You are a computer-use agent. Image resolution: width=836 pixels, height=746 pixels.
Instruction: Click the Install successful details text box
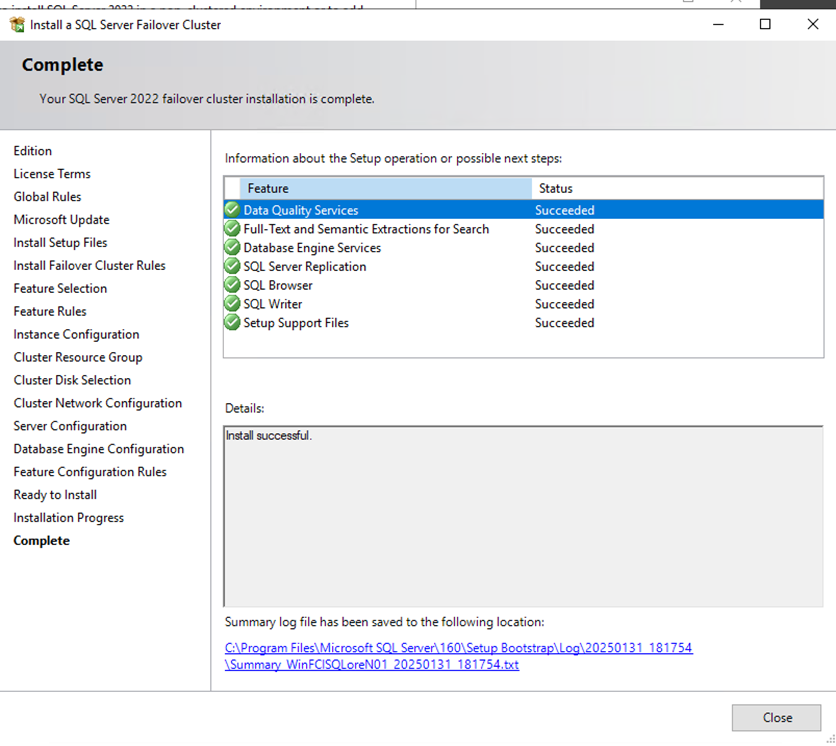(x=522, y=515)
